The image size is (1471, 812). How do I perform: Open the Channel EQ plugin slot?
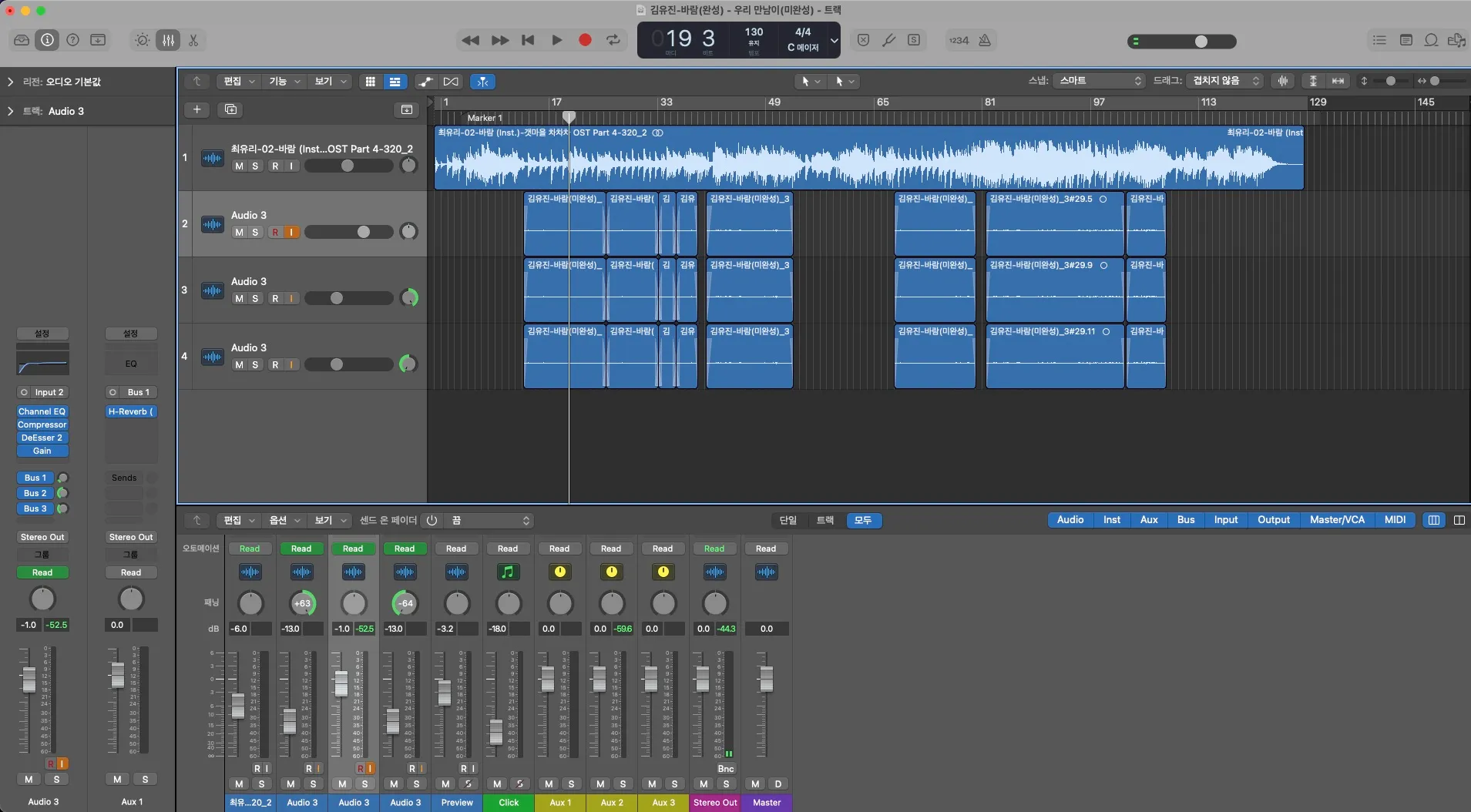pos(42,412)
